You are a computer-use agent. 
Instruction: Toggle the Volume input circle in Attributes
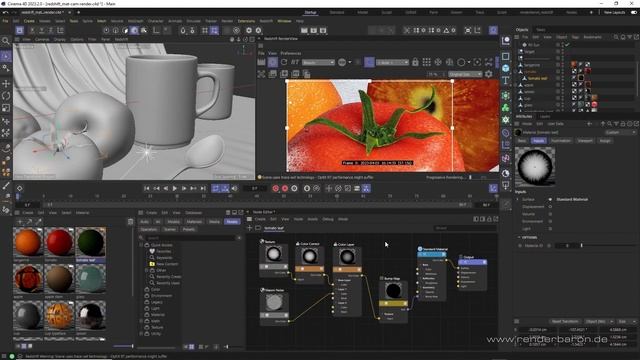tap(550, 214)
